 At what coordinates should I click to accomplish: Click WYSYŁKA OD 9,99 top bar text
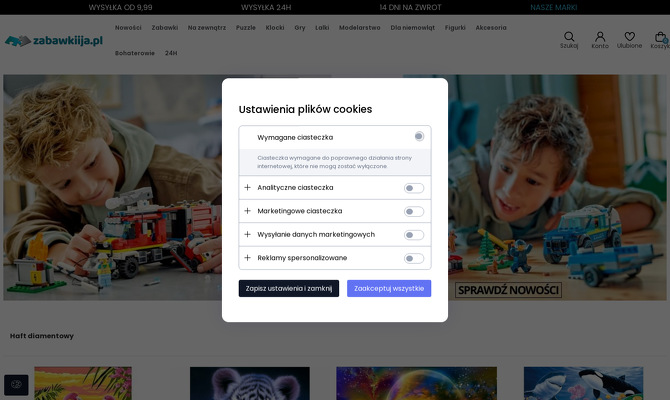coord(120,7)
